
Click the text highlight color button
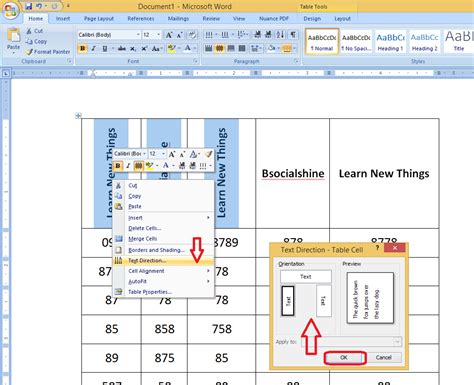click(x=171, y=49)
